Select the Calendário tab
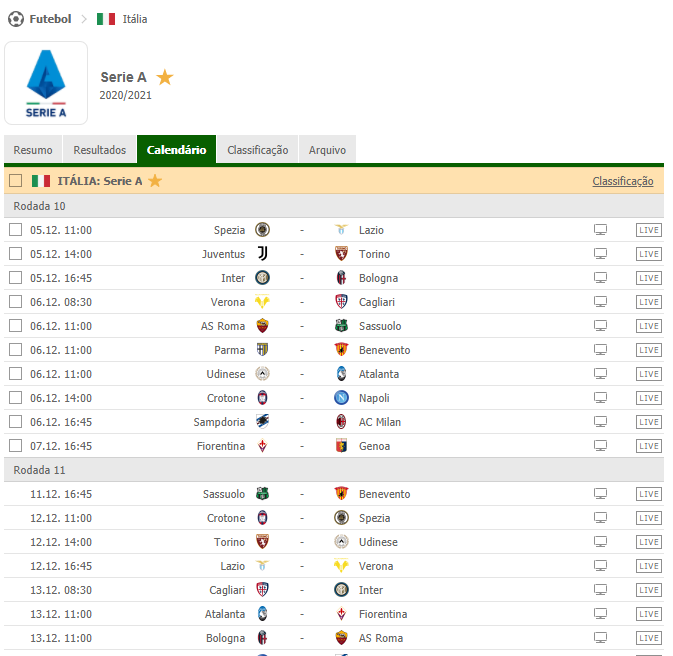Screen dimensions: 673x656 pyautogui.click(x=176, y=150)
